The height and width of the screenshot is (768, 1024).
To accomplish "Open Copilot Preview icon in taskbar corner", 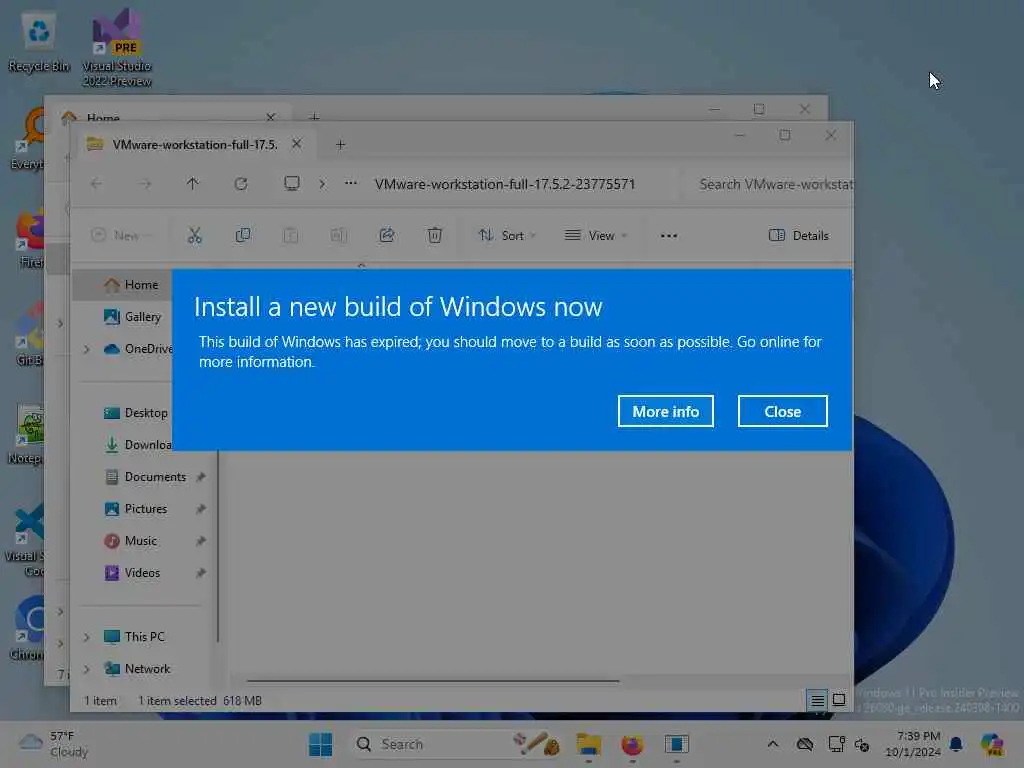I will [992, 744].
